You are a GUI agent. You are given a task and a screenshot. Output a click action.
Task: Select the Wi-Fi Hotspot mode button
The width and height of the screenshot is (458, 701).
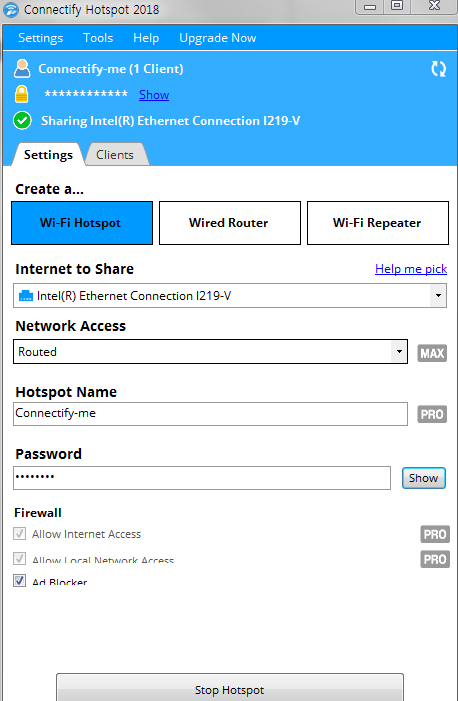pyautogui.click(x=82, y=223)
